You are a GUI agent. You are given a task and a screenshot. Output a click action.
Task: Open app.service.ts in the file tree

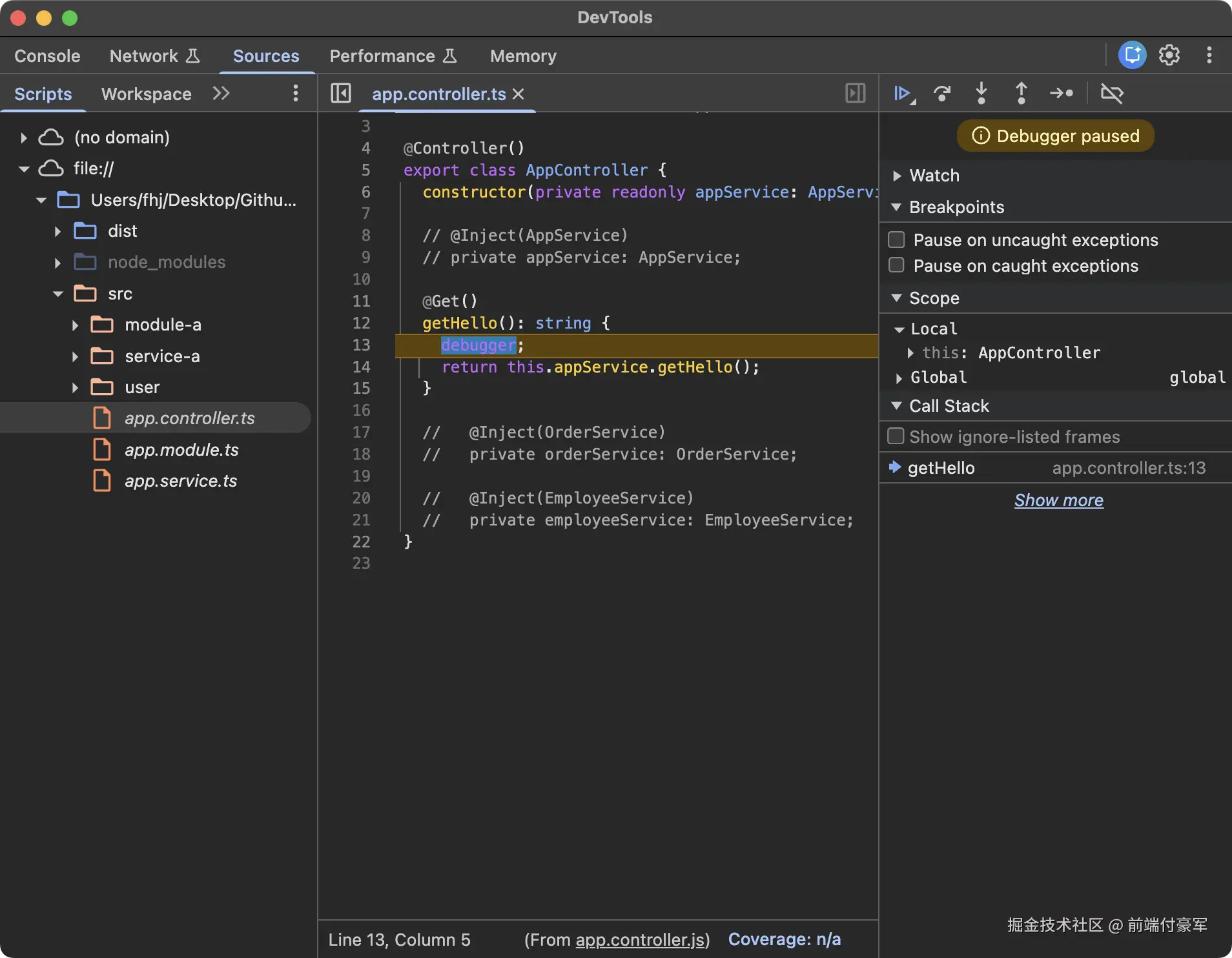coord(181,481)
